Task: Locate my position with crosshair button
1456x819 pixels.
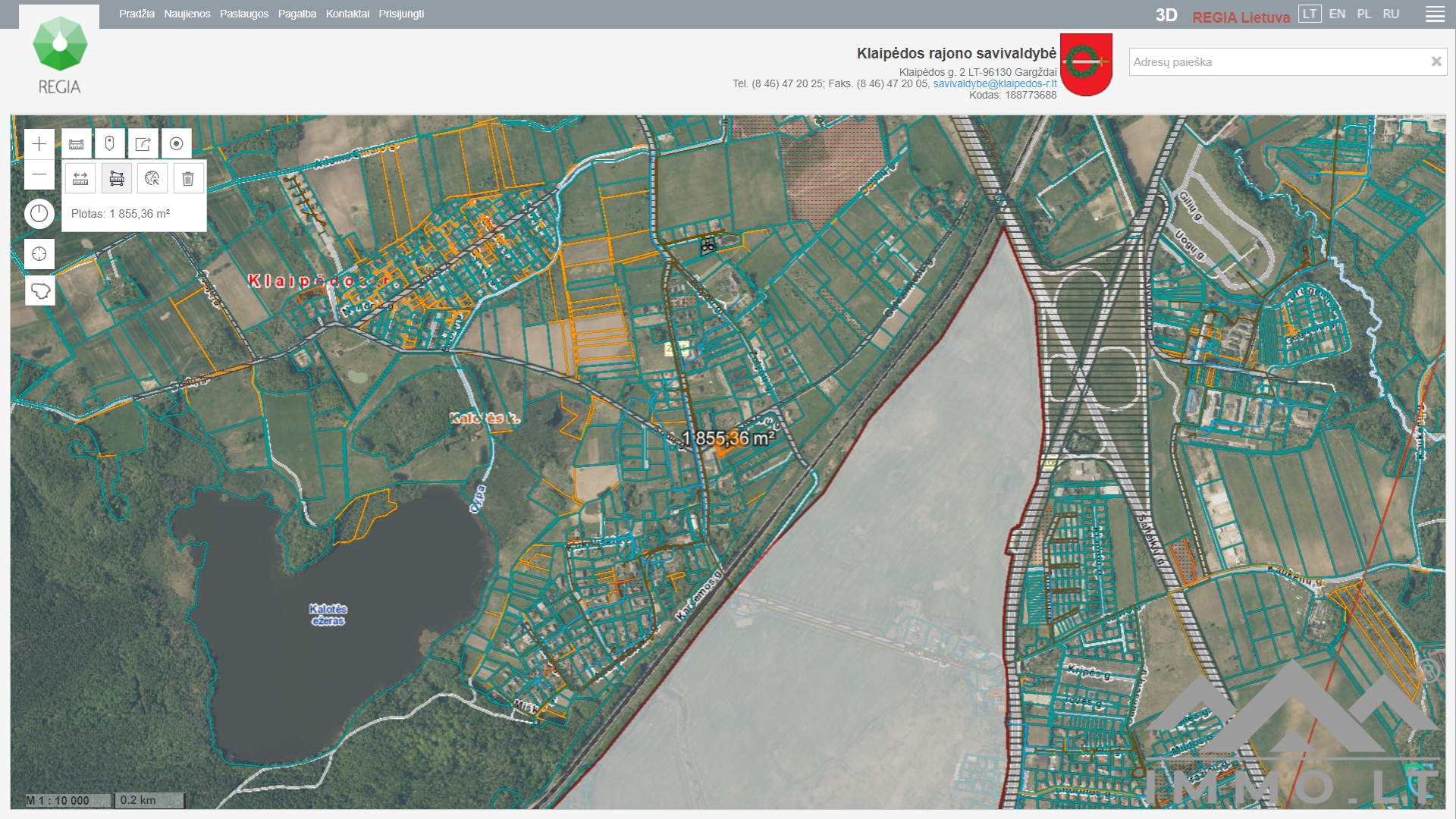Action: pos(39,254)
